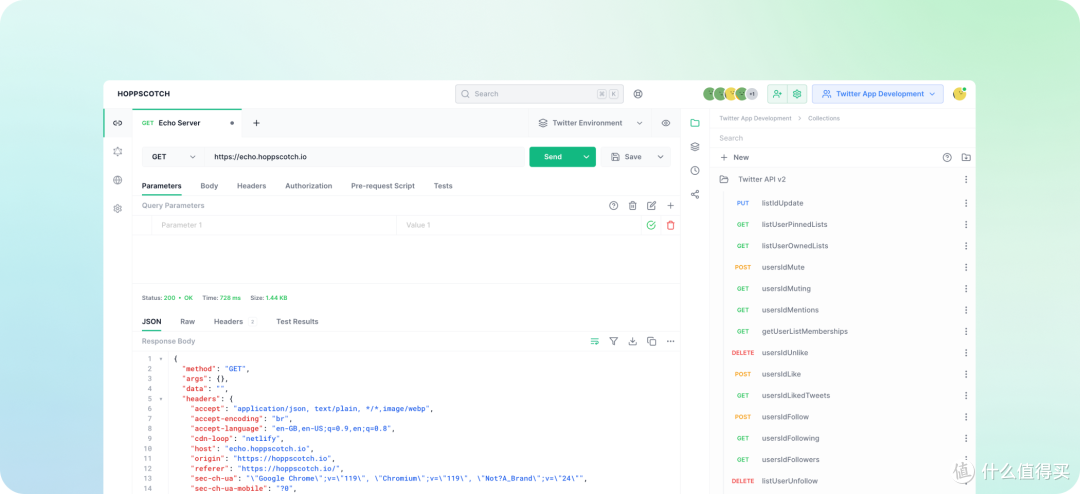Image resolution: width=1080 pixels, height=494 pixels.
Task: Open the user profile avatar
Action: point(959,94)
